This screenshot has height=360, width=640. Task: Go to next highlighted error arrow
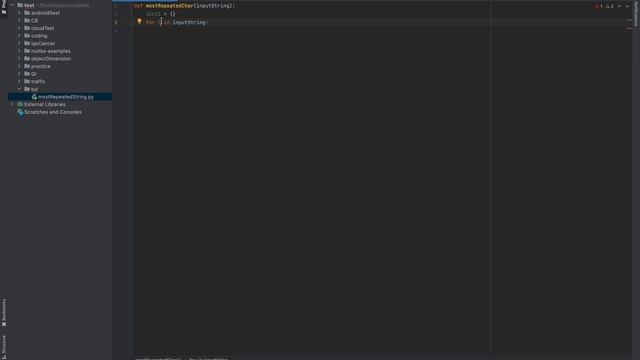pyautogui.click(x=627, y=6)
